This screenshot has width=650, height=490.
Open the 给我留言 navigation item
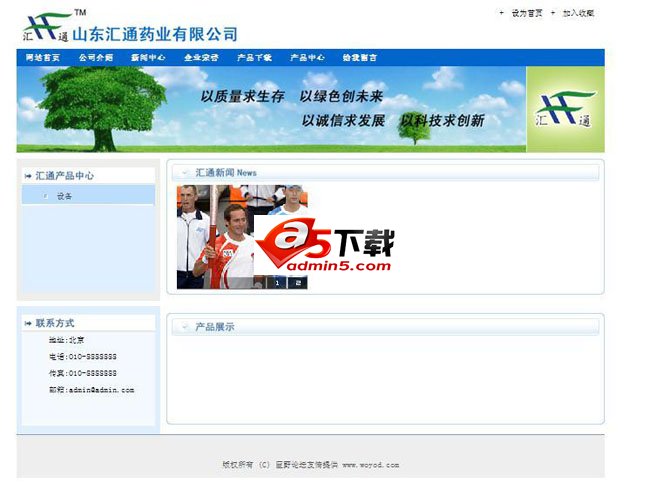point(360,58)
